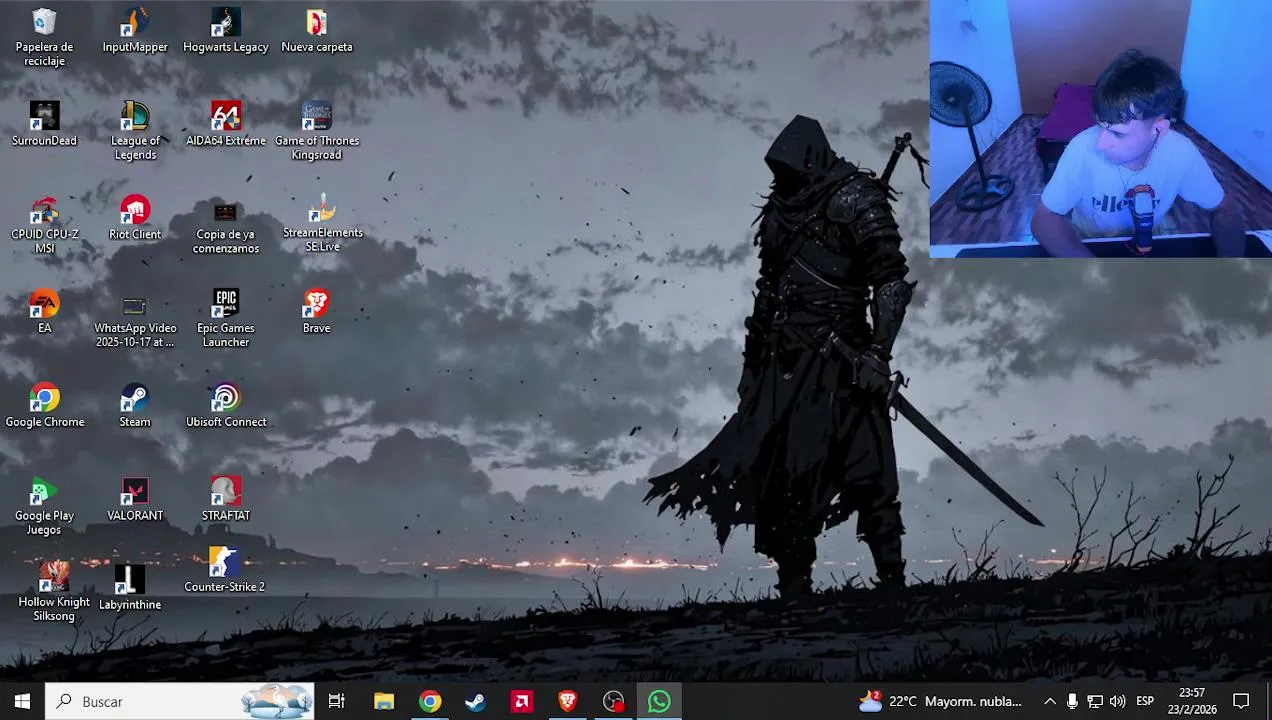Image resolution: width=1272 pixels, height=720 pixels.
Task: Open Steam from the taskbar
Action: pos(476,701)
